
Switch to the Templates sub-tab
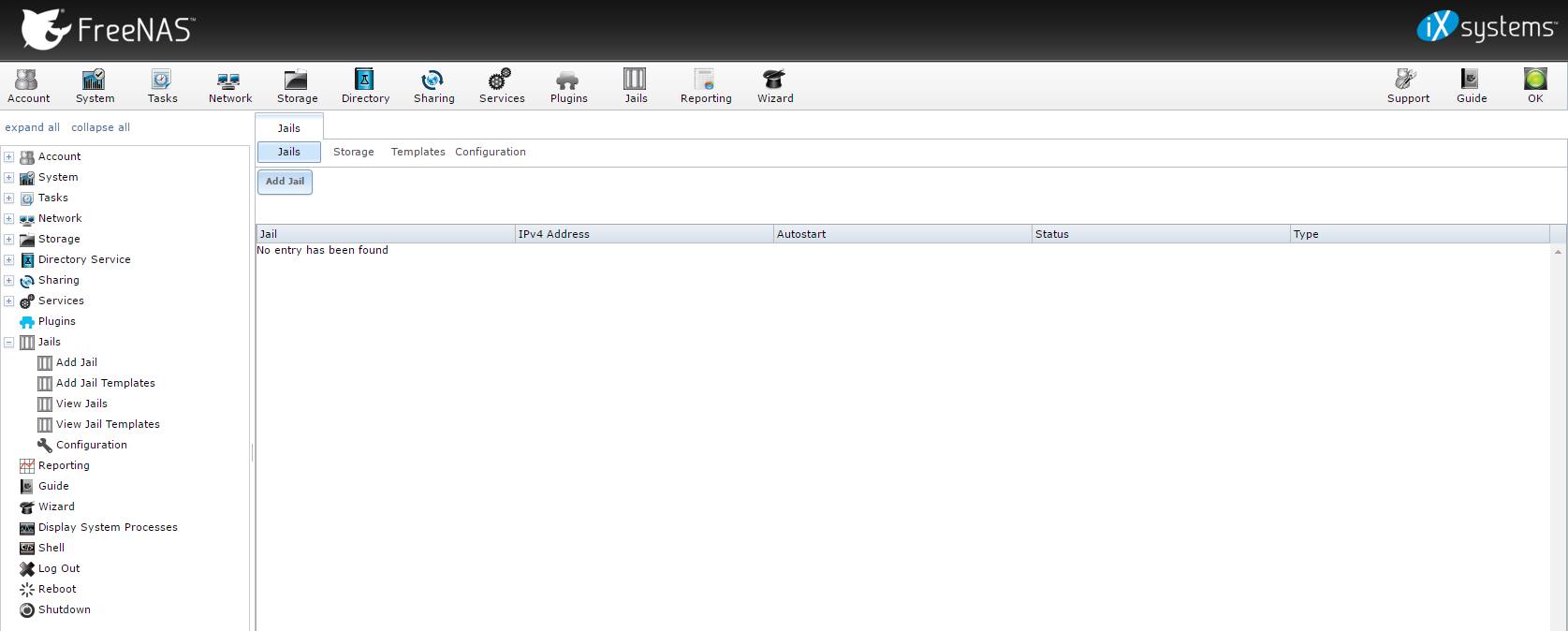(x=418, y=152)
